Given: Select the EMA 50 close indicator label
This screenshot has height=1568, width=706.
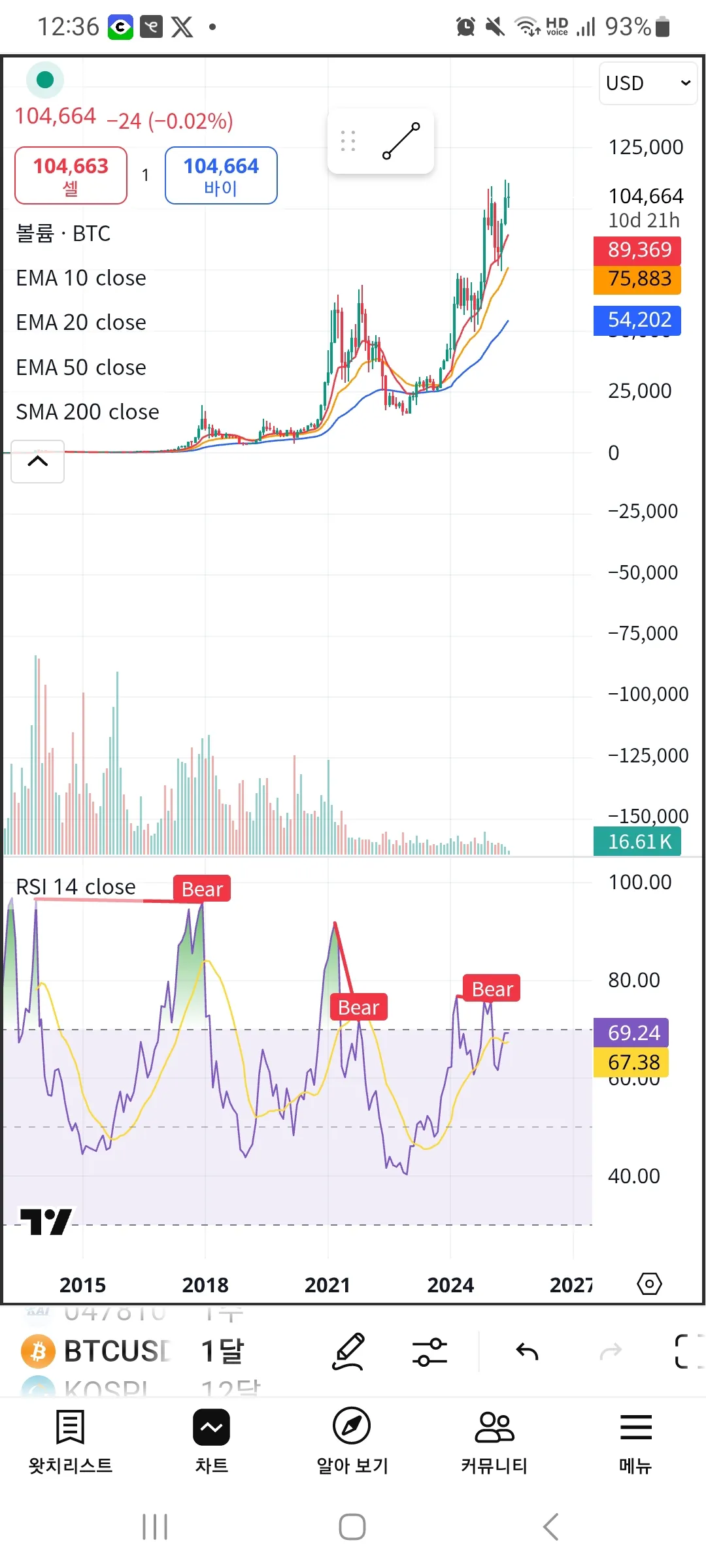Looking at the screenshot, I should pos(81,367).
